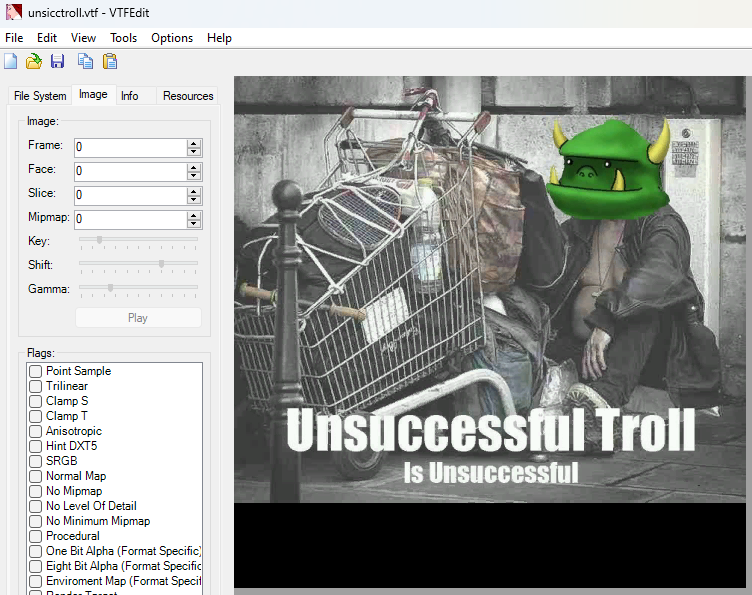Decrease the Face value with down arrow
752x595 pixels.
tap(194, 175)
